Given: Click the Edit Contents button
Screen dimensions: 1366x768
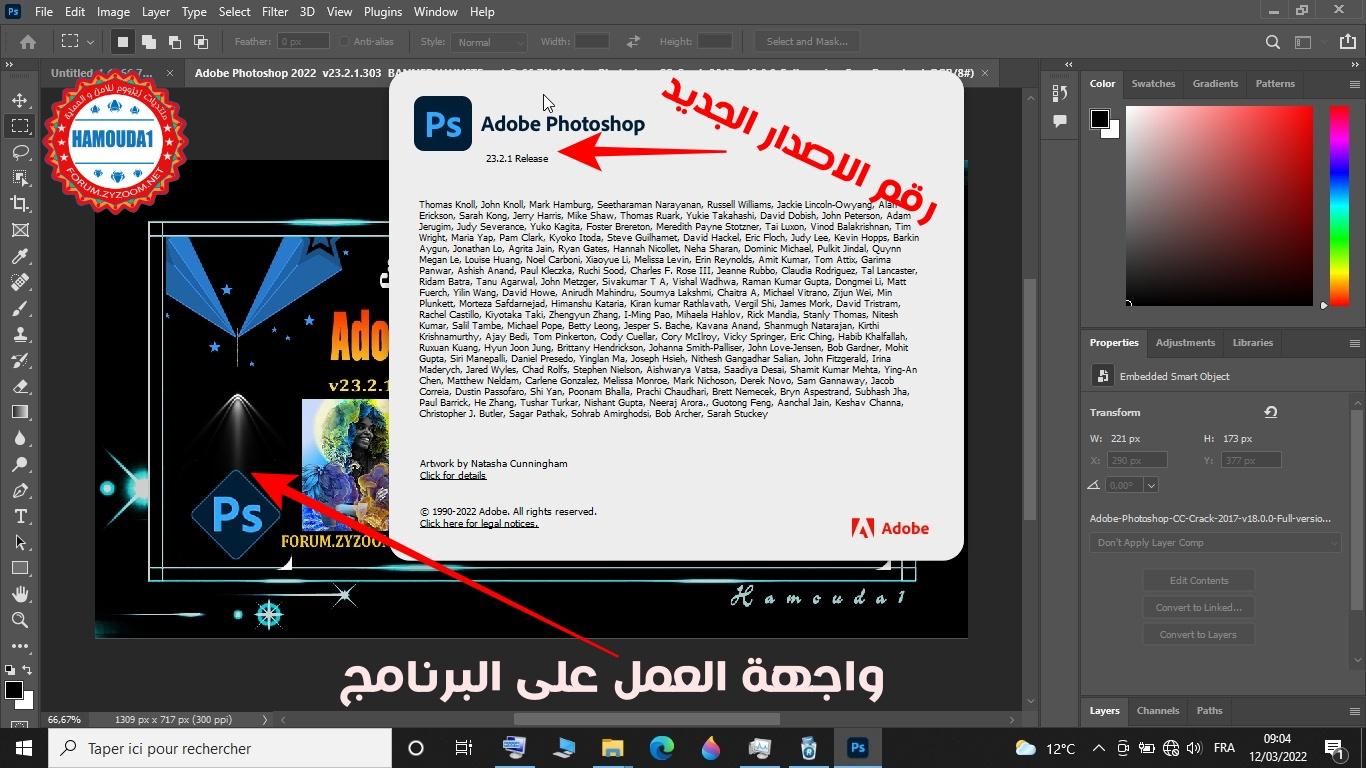Looking at the screenshot, I should point(1199,580).
